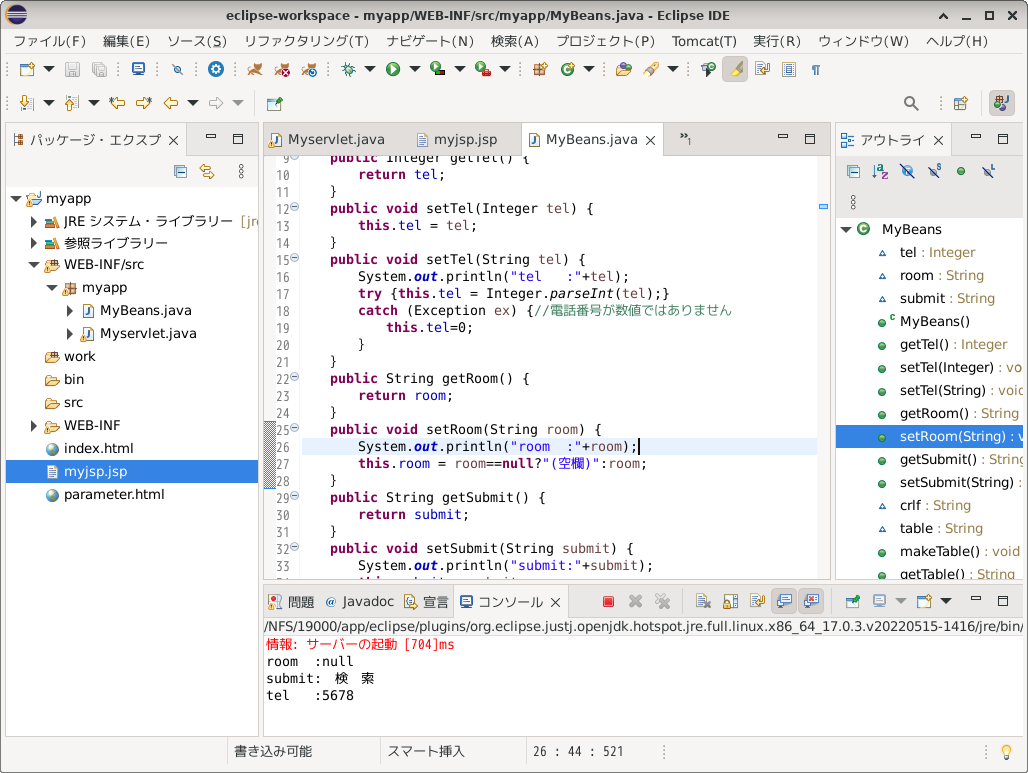1028x773 pixels.
Task: Expand the WEB-INF folder node
Action: pos(34,426)
